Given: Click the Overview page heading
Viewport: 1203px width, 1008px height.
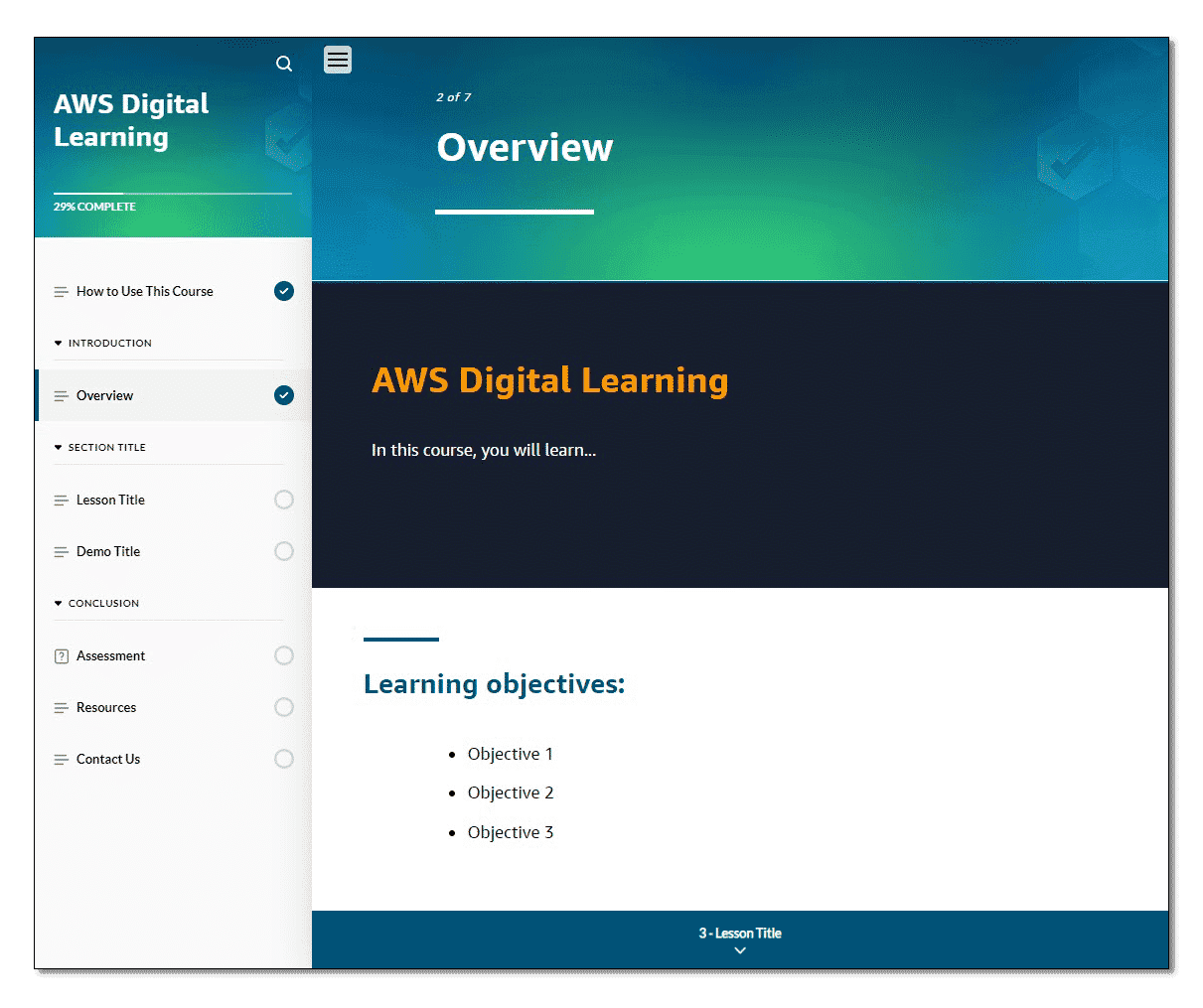Looking at the screenshot, I should (525, 147).
